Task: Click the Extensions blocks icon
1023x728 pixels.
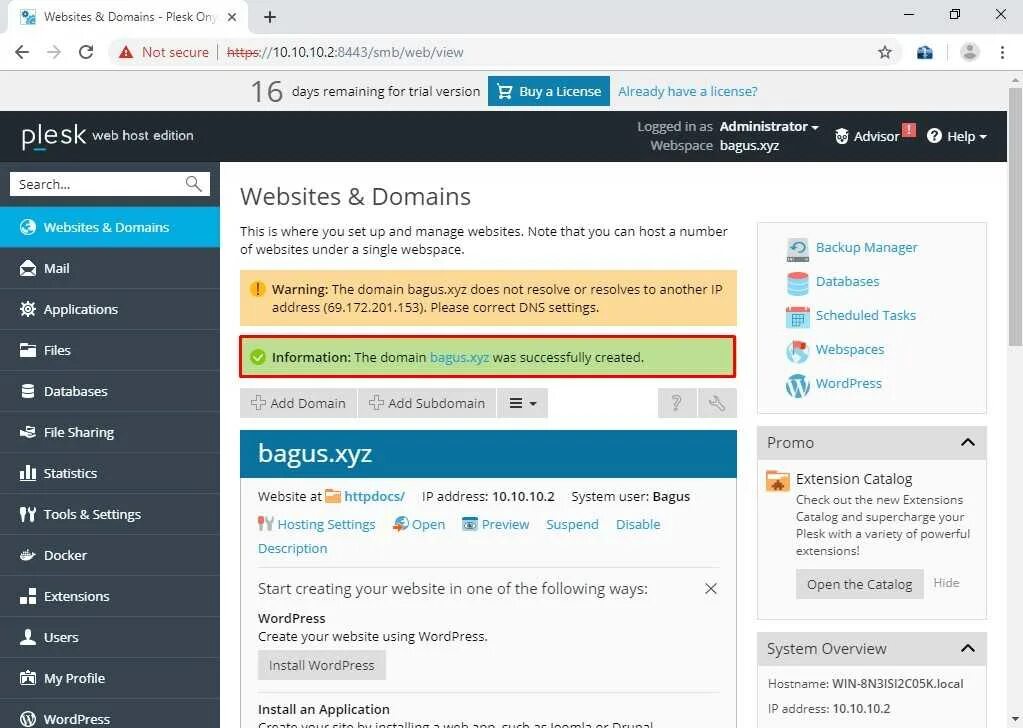Action: 27,596
